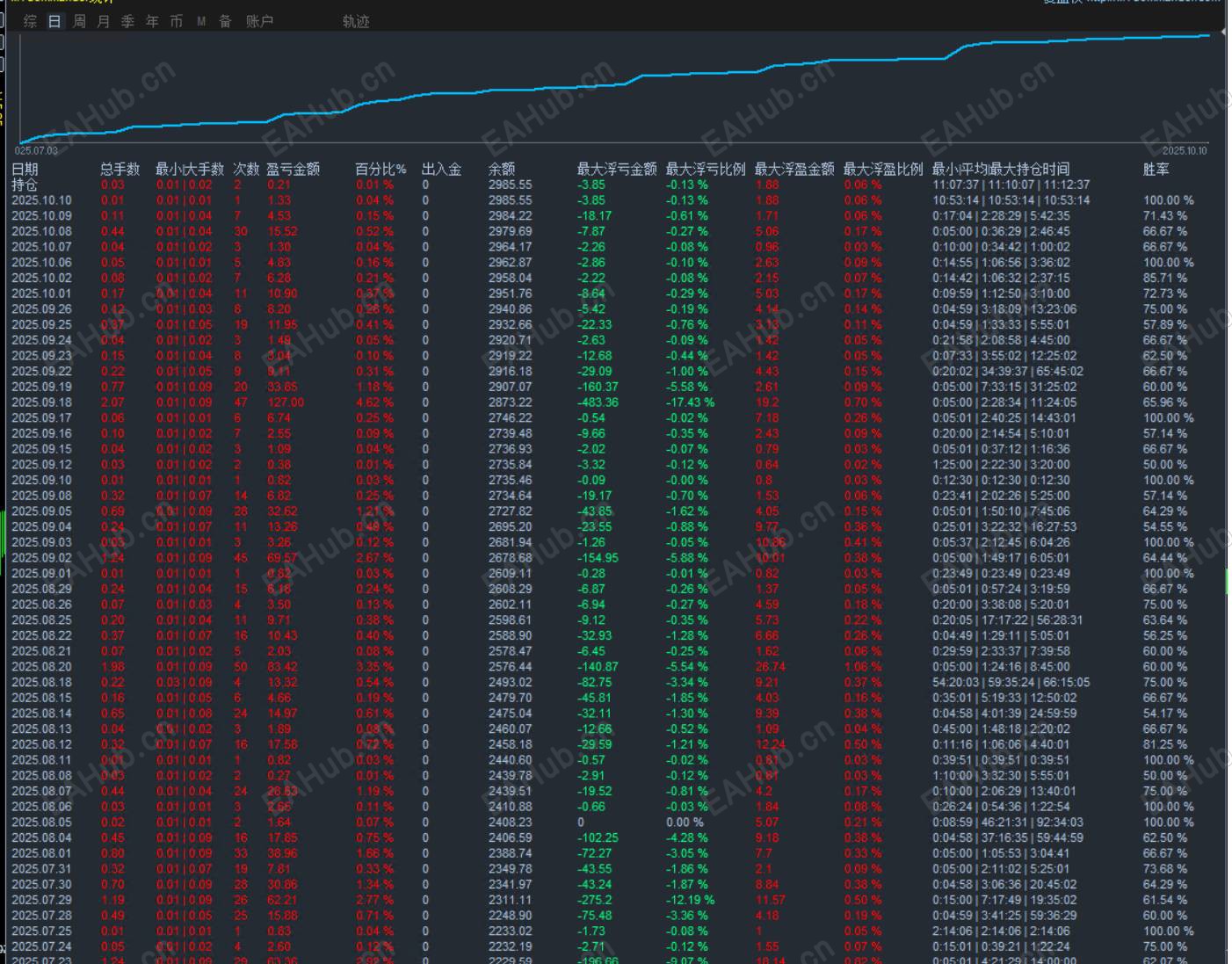Switch to the 综 summary tab
Image resolution: width=1232 pixels, height=964 pixels.
pos(30,21)
